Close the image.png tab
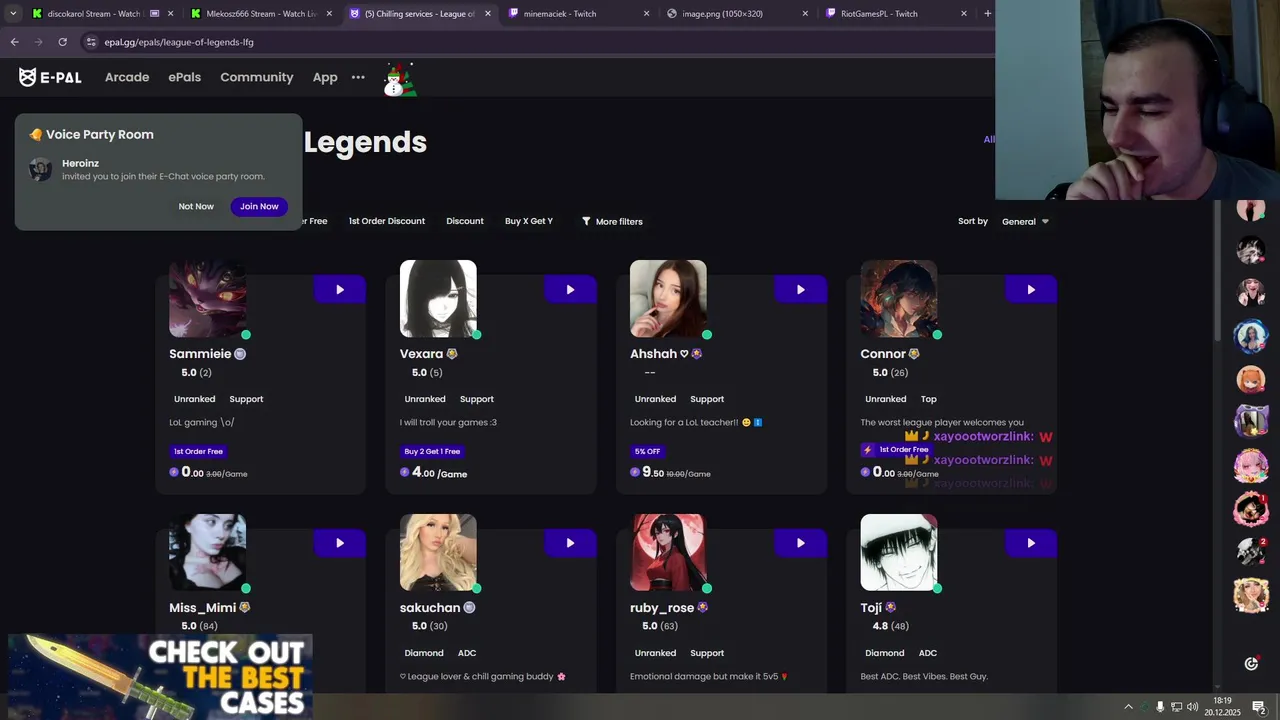 pos(805,14)
